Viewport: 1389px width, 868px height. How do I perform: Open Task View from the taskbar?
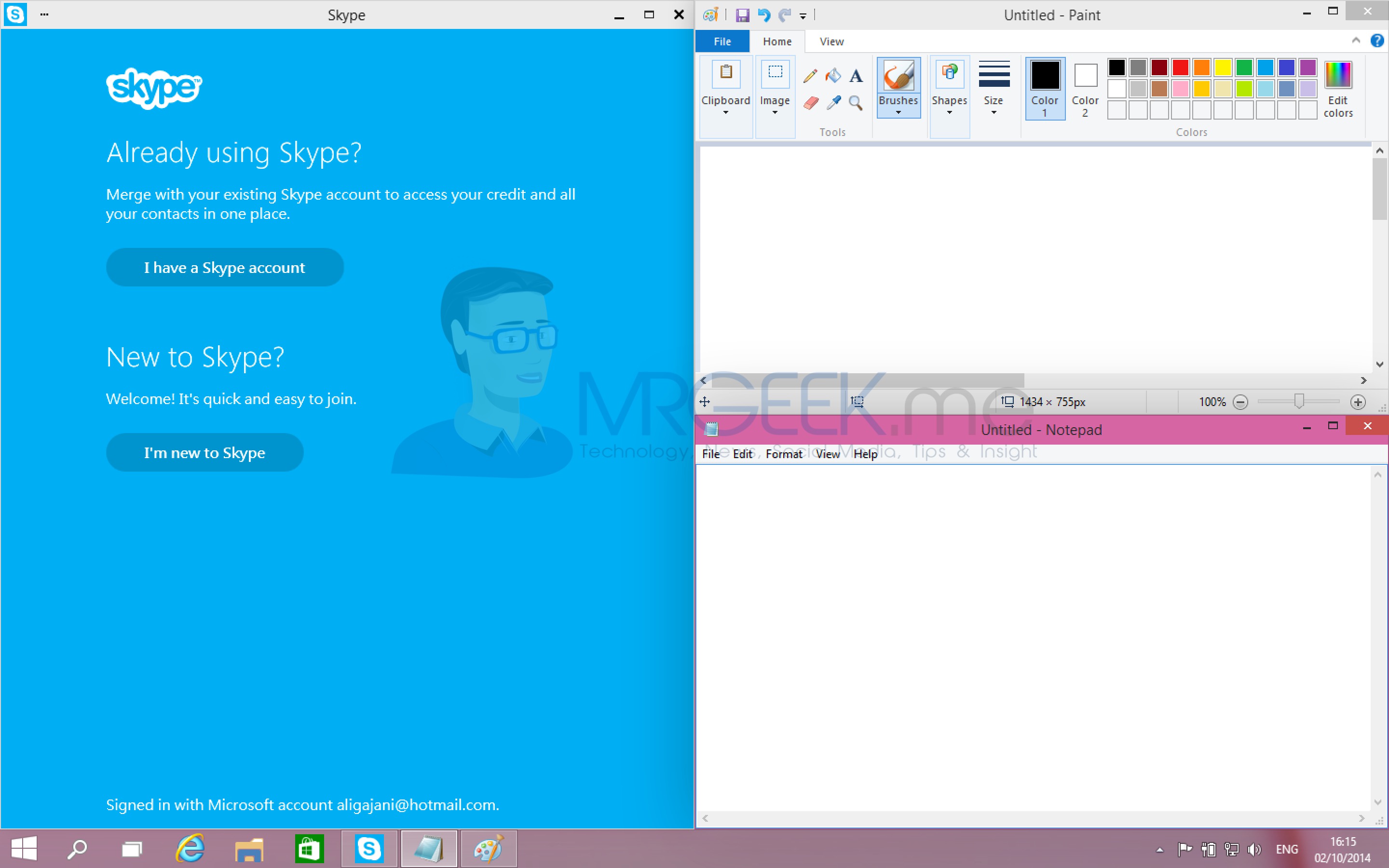132,849
